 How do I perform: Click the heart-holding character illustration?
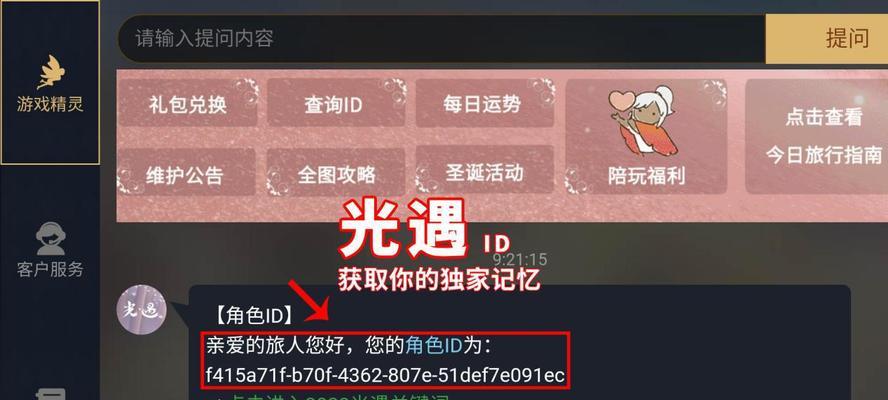coord(642,120)
